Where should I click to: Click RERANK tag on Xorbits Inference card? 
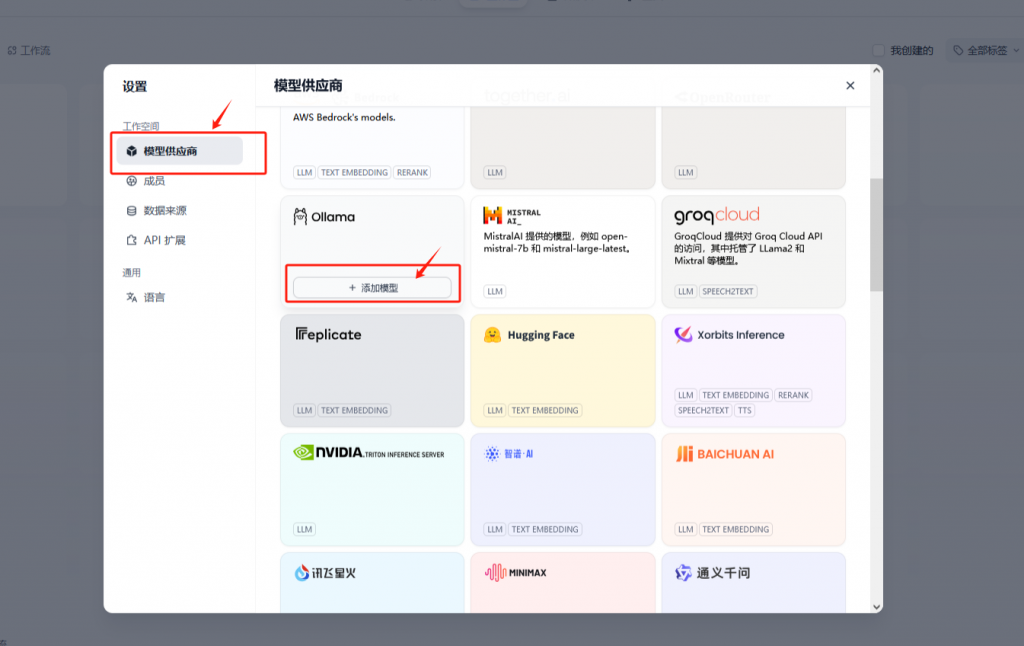coord(793,395)
